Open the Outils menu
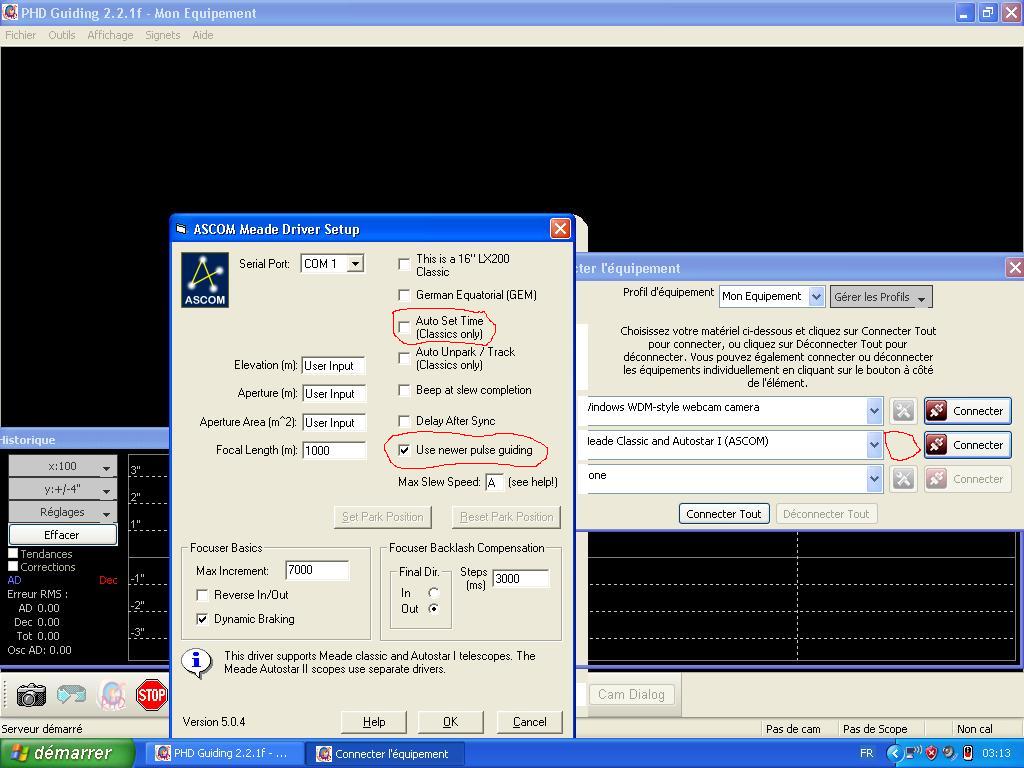The width and height of the screenshot is (1024, 768). tap(61, 35)
